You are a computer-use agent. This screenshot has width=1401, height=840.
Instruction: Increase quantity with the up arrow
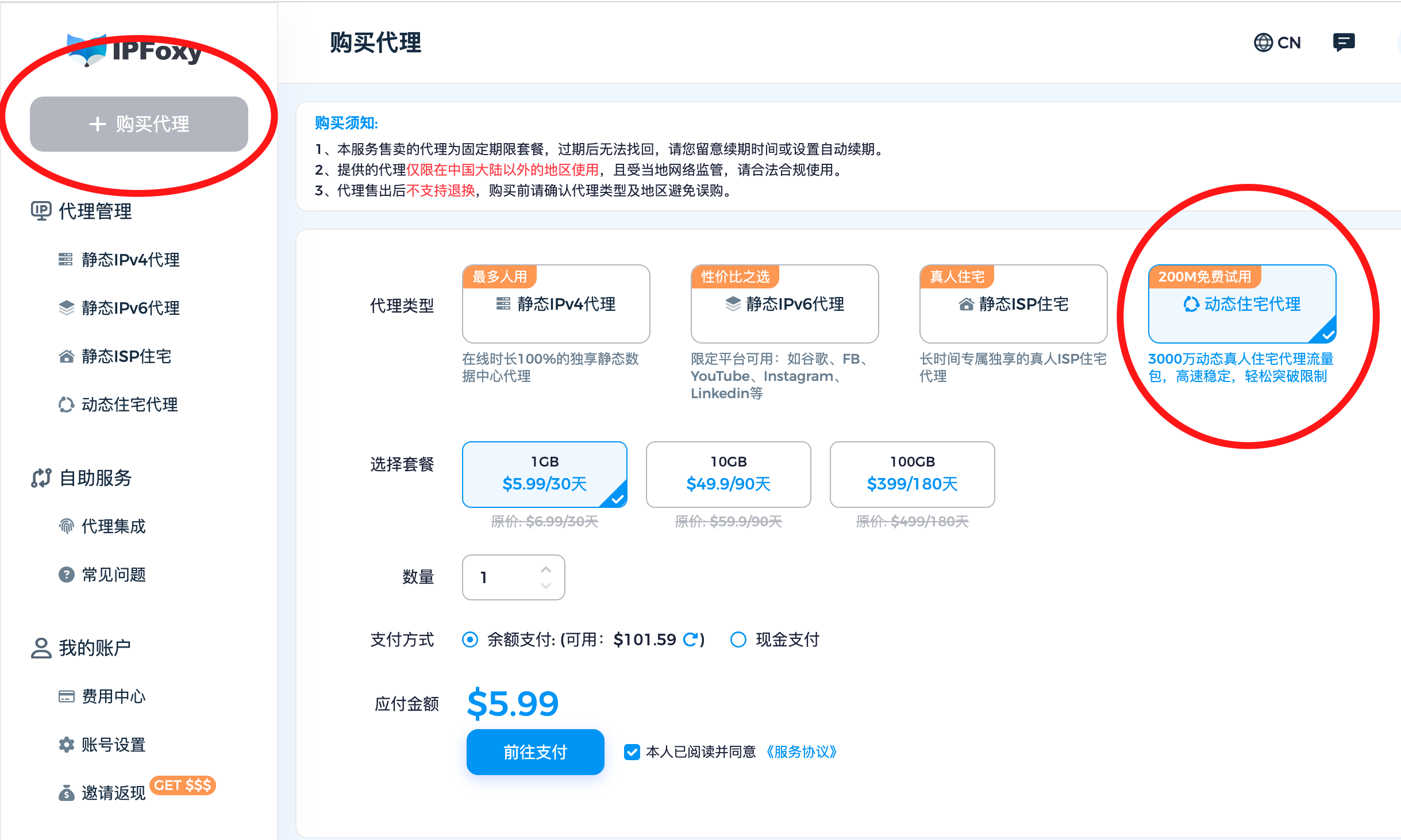(546, 569)
